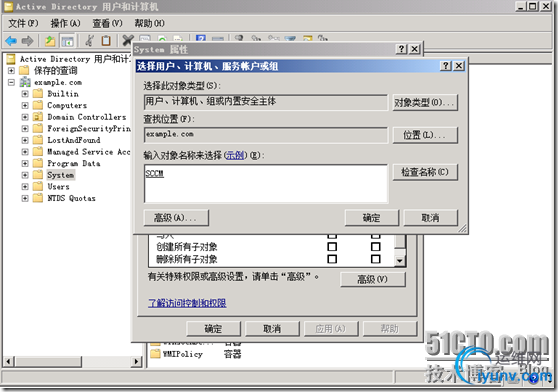Viewport: 558px width, 392px height.
Task: Select the Users item in tree
Action: pyautogui.click(x=58, y=186)
